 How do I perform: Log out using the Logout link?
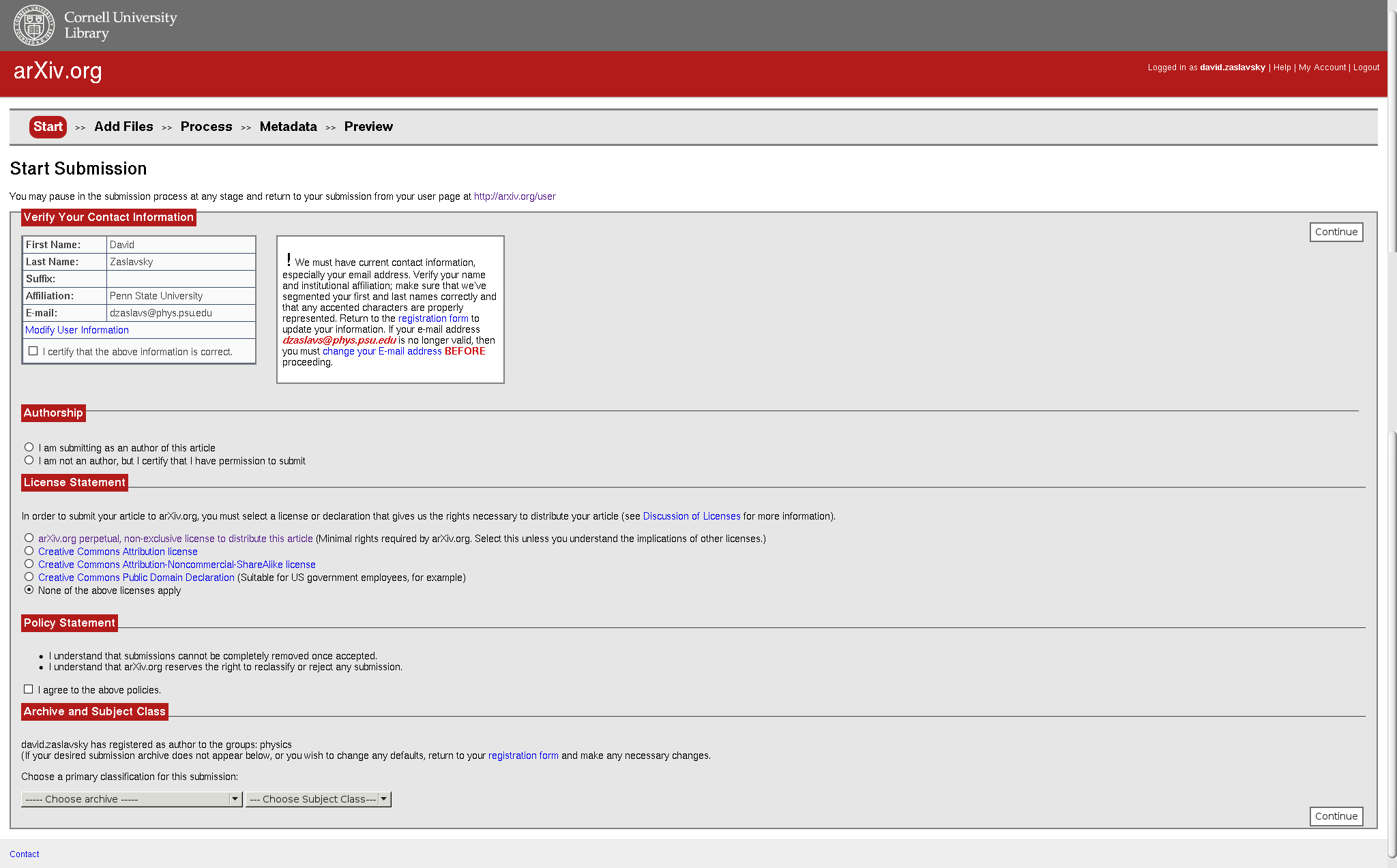pos(1366,68)
